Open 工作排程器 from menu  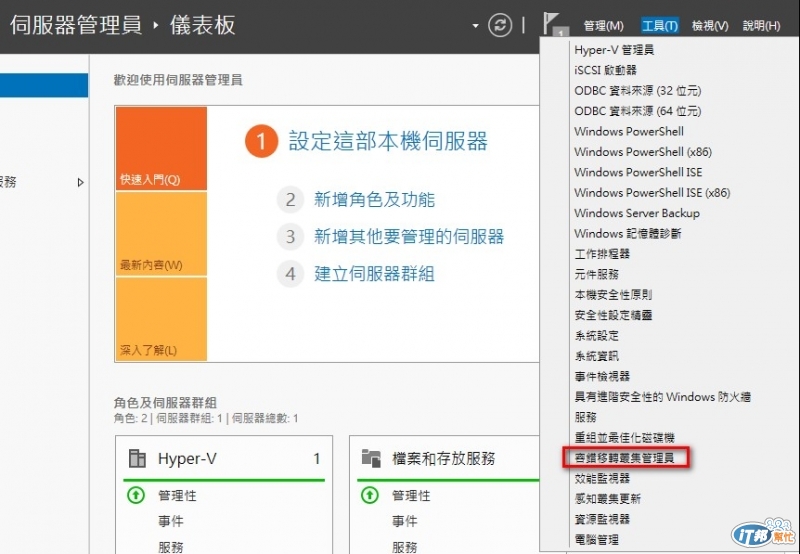(x=602, y=254)
